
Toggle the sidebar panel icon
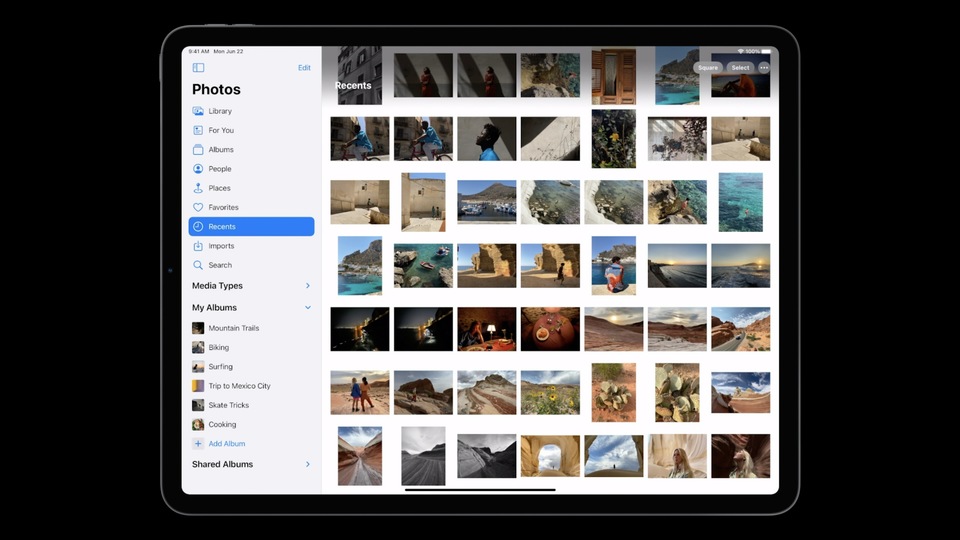click(198, 68)
